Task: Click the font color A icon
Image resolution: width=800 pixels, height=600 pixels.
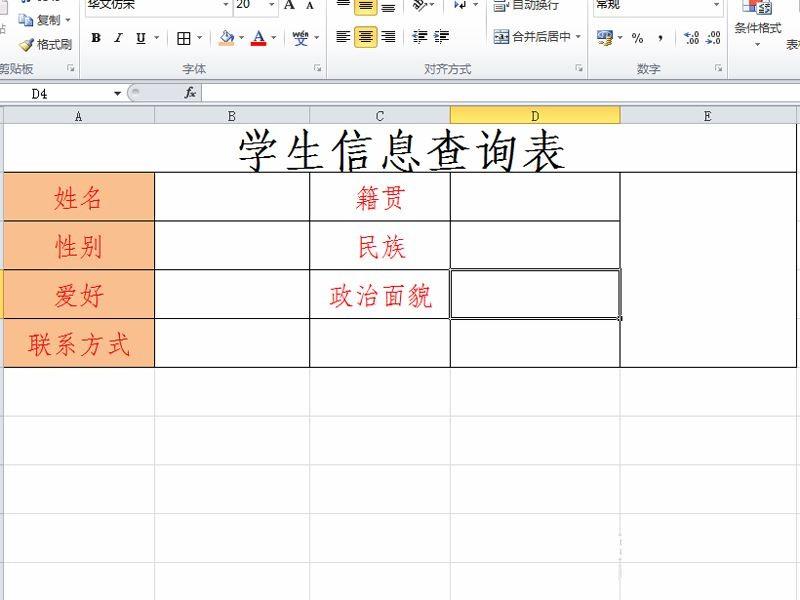Action: click(x=258, y=36)
